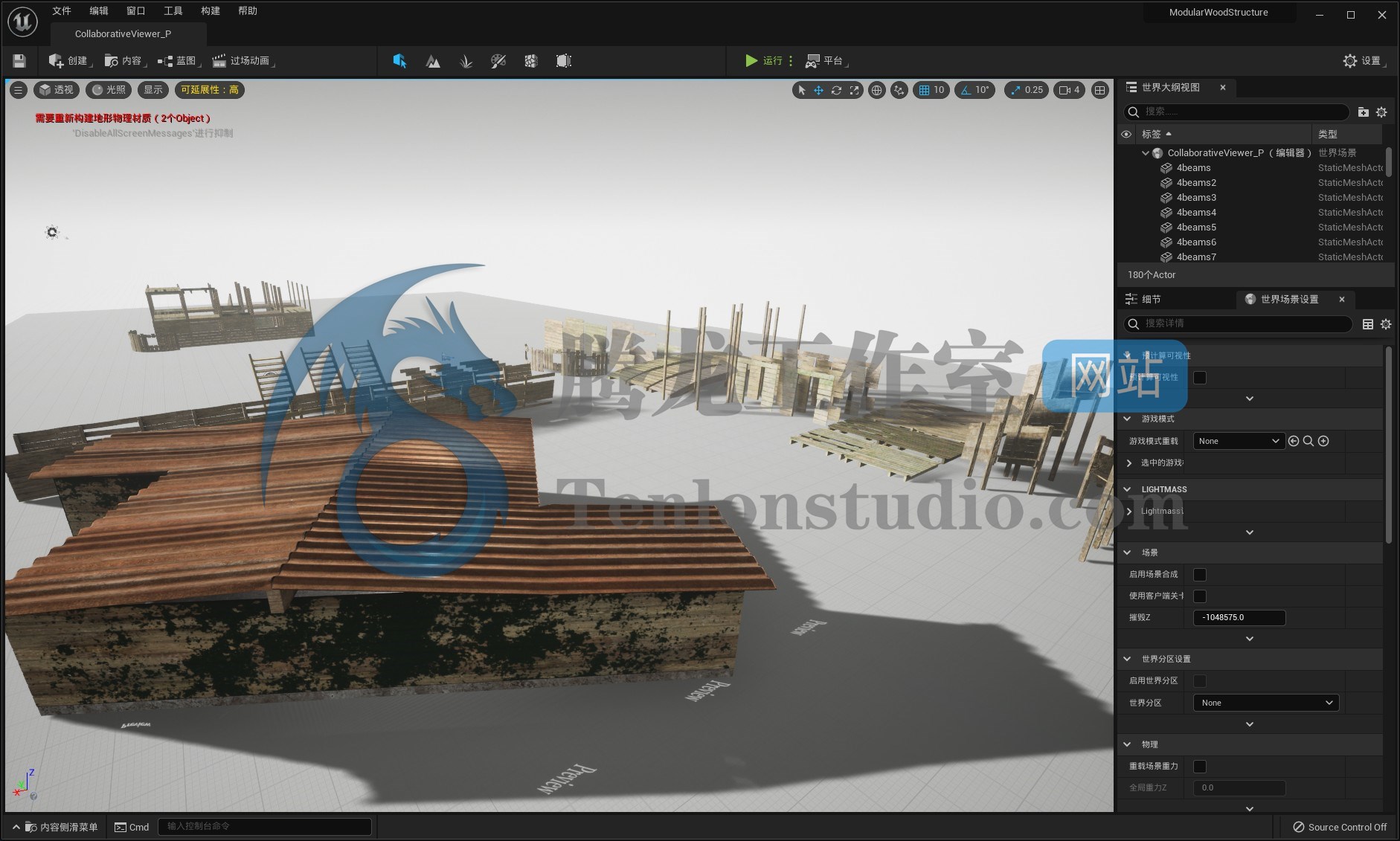
Task: Expand the 选中的游戏模式 row
Action: [1129, 463]
